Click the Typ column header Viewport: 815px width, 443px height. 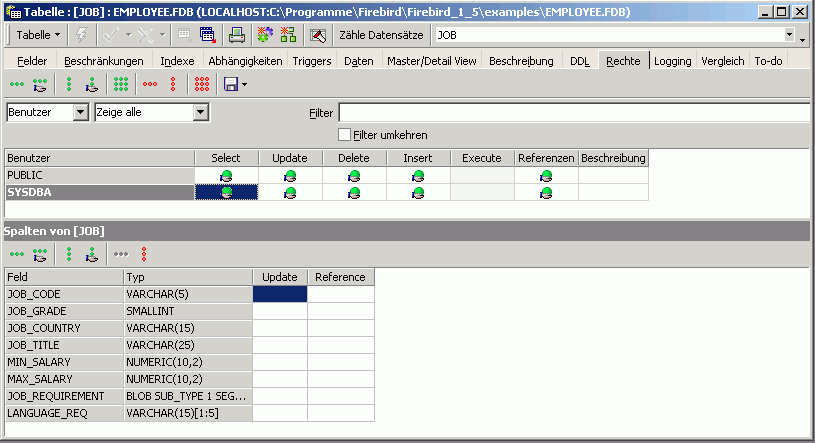[x=188, y=277]
